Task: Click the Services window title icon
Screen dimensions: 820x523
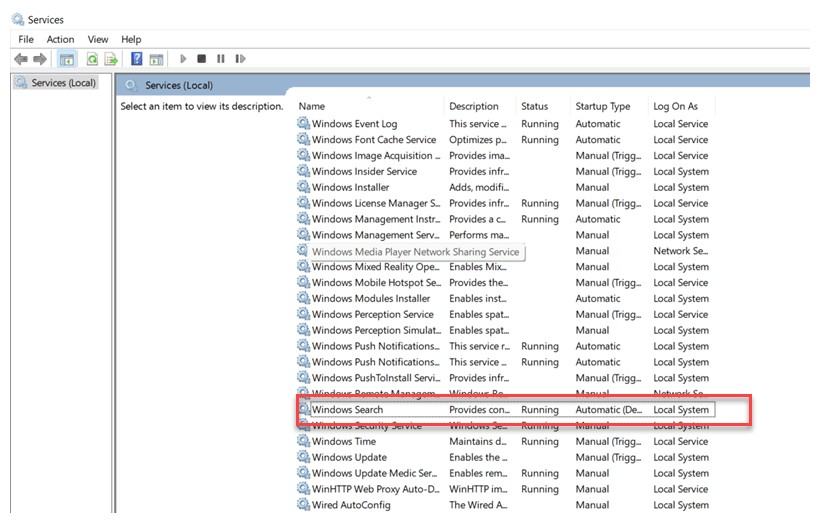Action: (x=18, y=19)
